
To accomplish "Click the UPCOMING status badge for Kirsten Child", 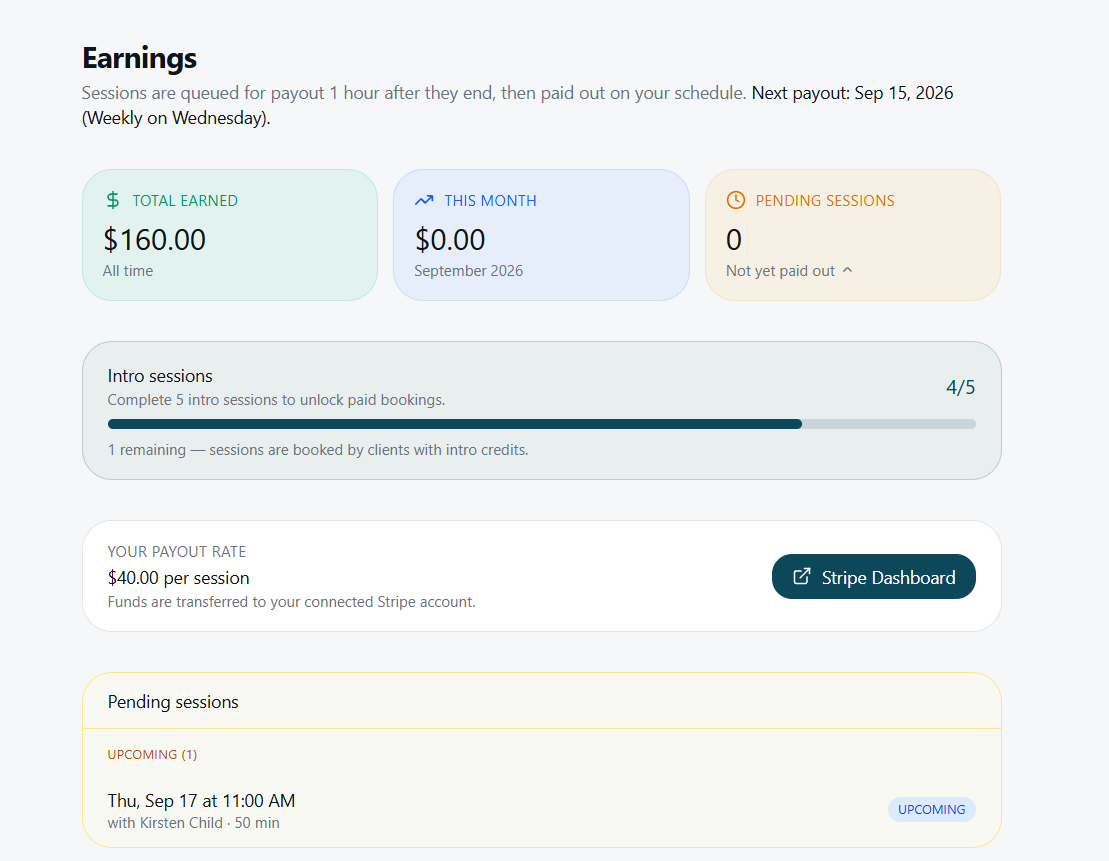I will 931,809.
